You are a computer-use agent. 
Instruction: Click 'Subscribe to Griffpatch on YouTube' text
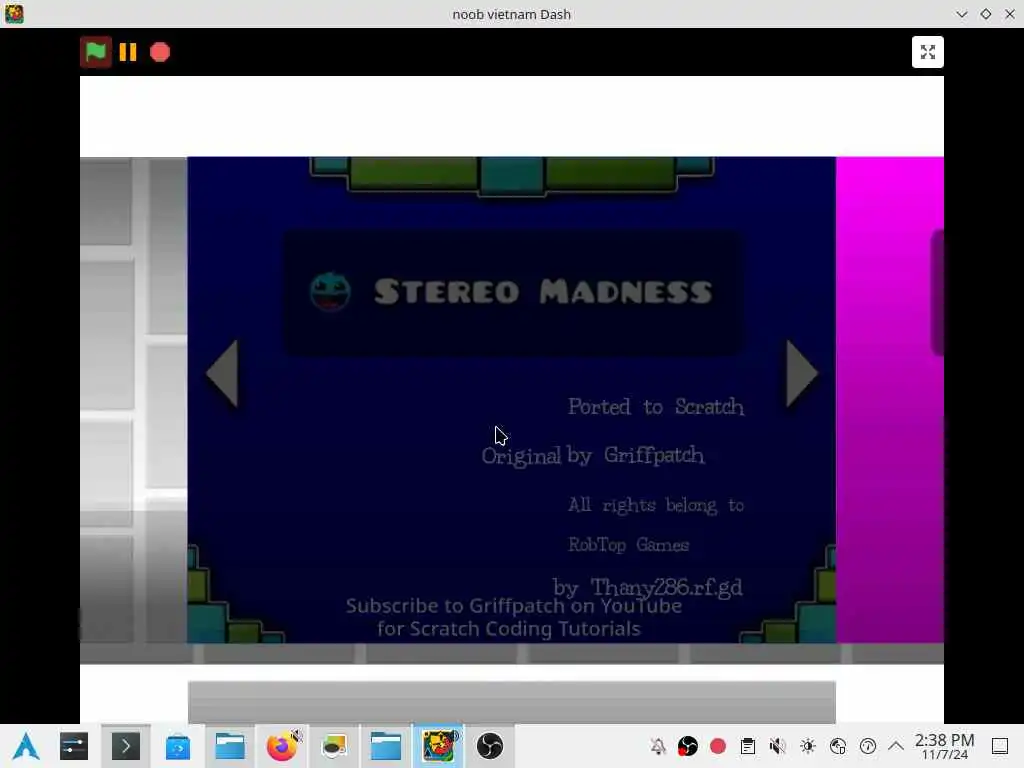pos(514,606)
